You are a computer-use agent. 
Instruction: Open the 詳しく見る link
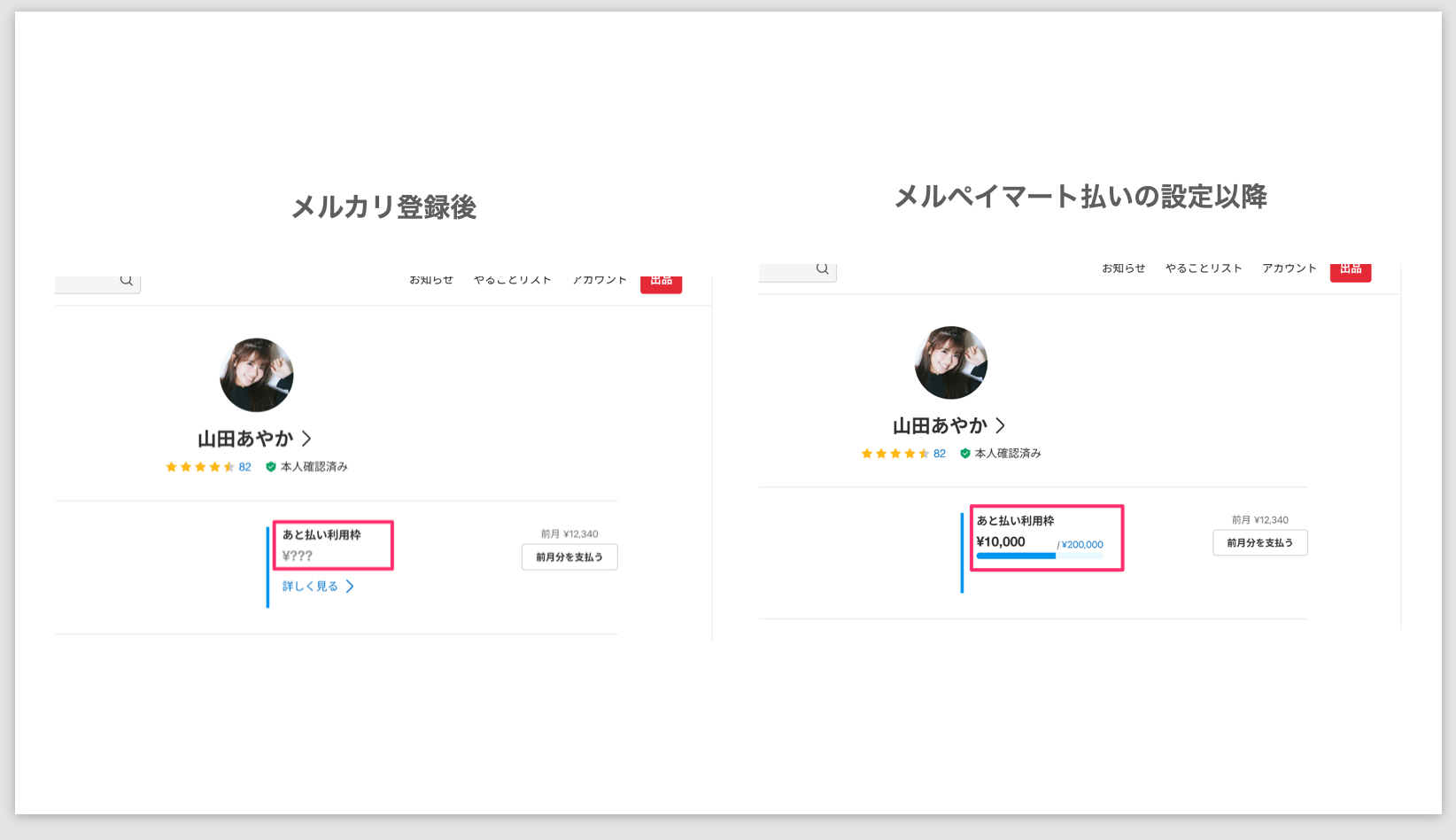tap(310, 587)
